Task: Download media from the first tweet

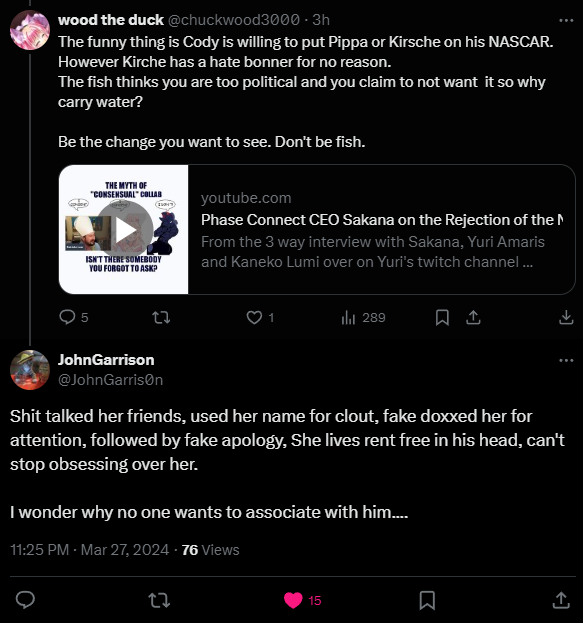Action: [x=566, y=317]
